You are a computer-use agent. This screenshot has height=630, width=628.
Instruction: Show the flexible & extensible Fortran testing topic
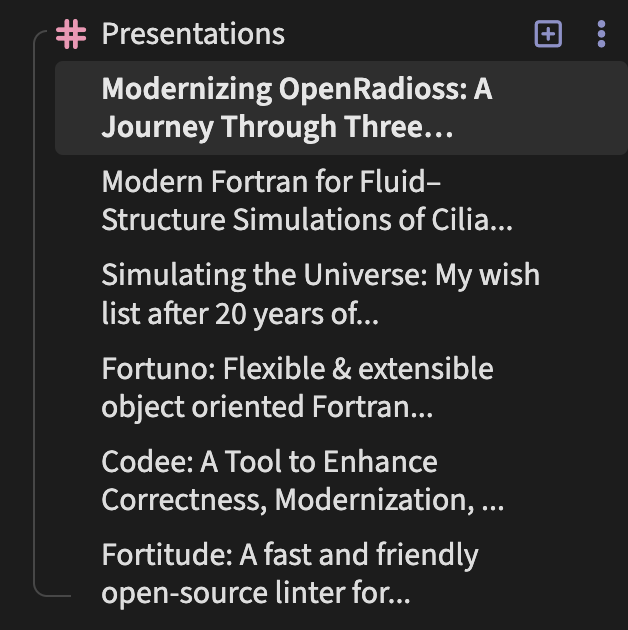tap(297, 388)
